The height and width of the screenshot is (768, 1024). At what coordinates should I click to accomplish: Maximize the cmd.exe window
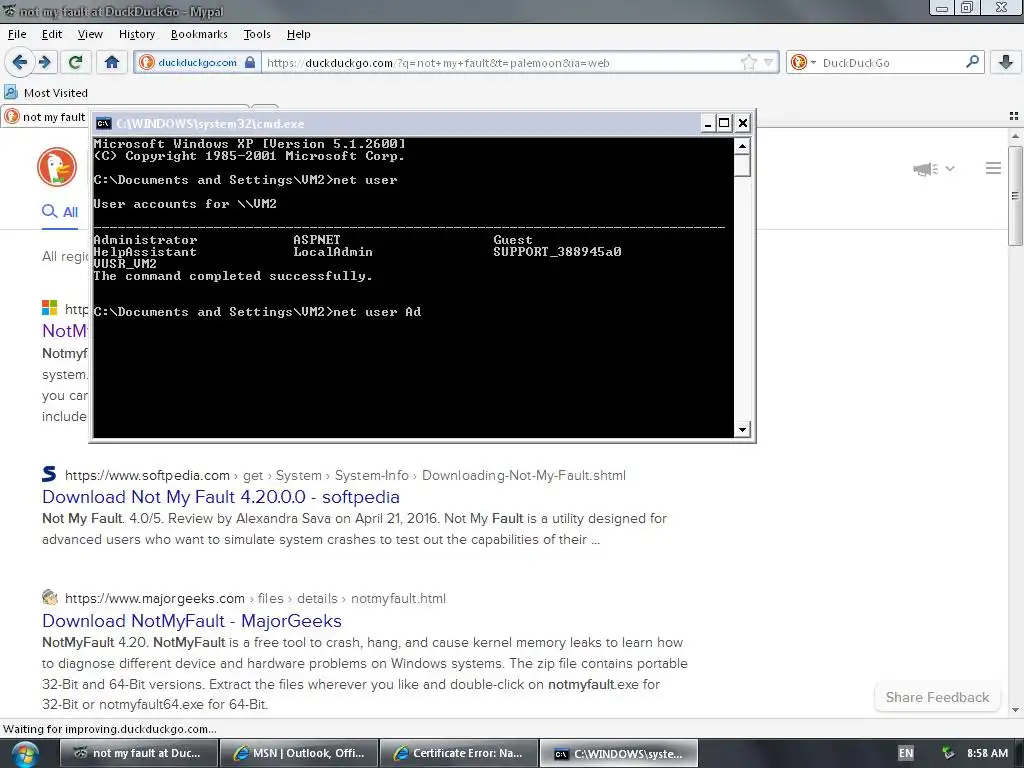pyautogui.click(x=724, y=123)
